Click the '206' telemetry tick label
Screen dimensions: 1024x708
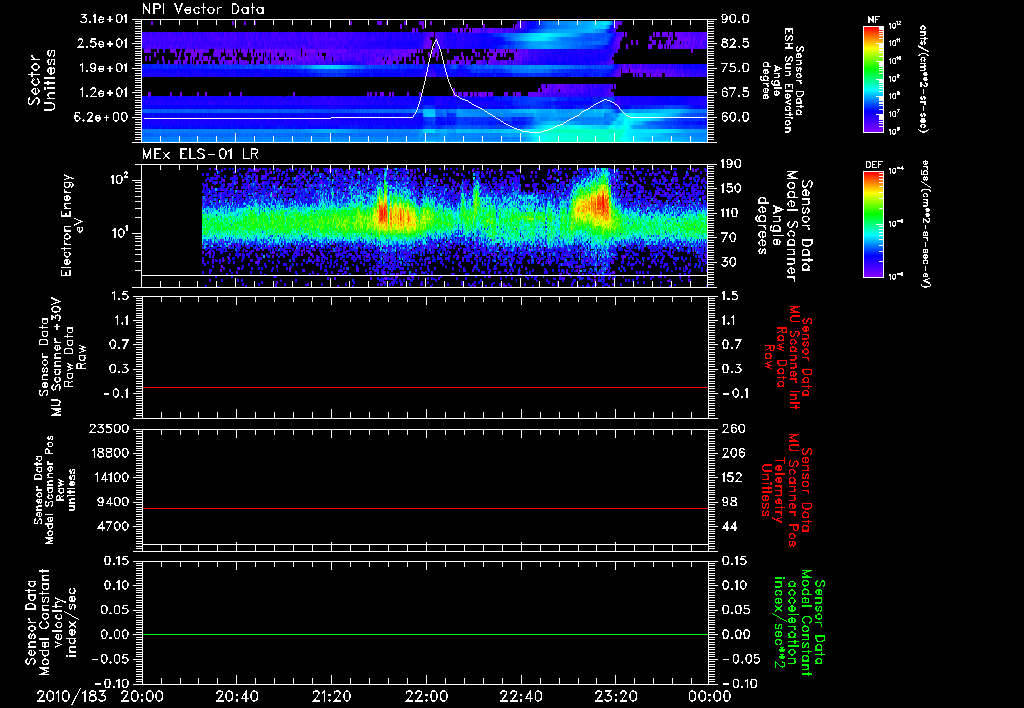(x=732, y=453)
